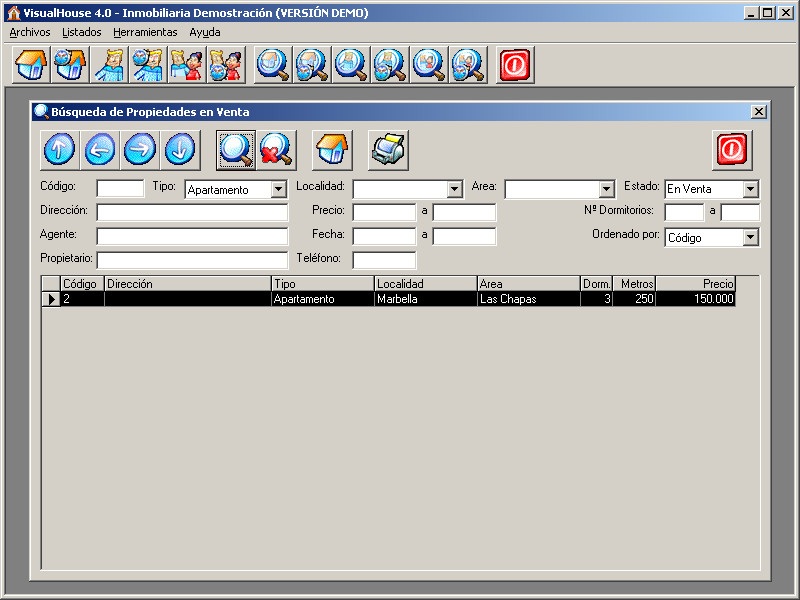Click the Teléfono input field
This screenshot has width=800, height=600.
coord(384,260)
